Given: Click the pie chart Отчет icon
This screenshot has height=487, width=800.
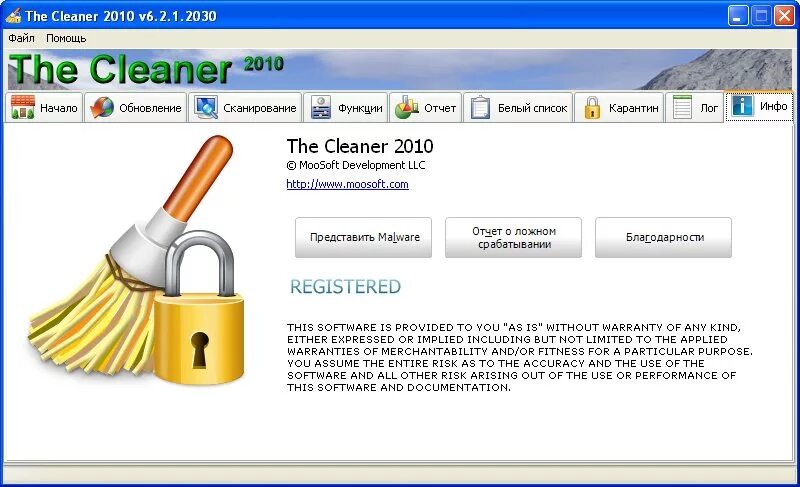Looking at the screenshot, I should click(x=407, y=108).
